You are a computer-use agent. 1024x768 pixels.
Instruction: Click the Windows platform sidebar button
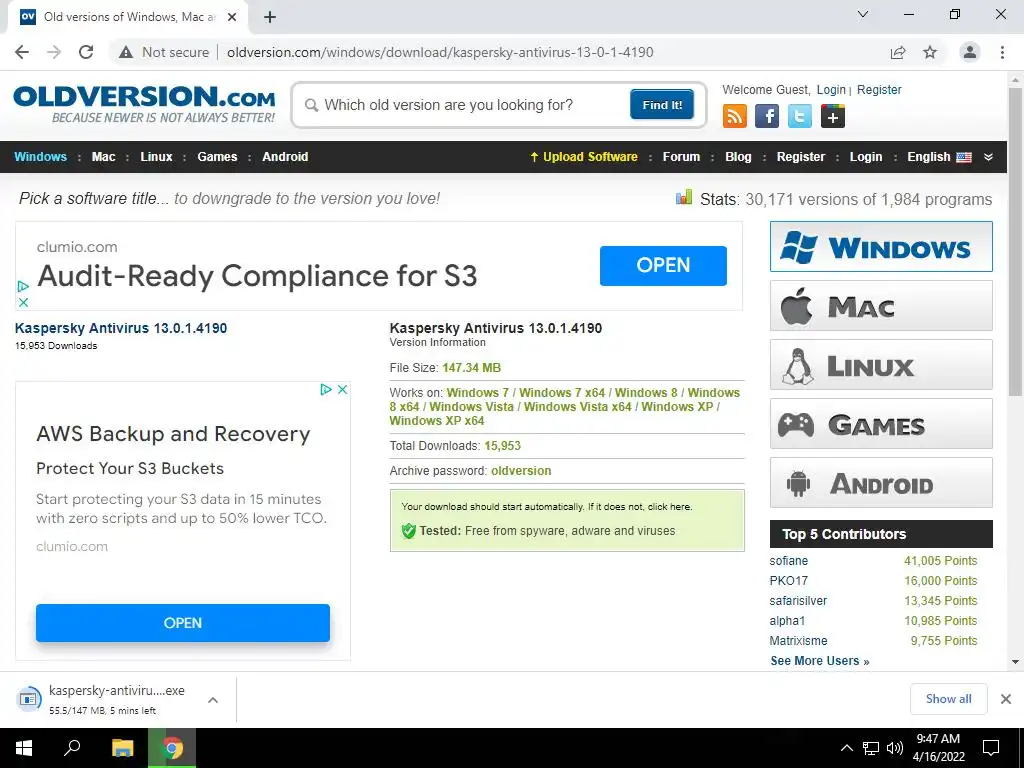881,246
